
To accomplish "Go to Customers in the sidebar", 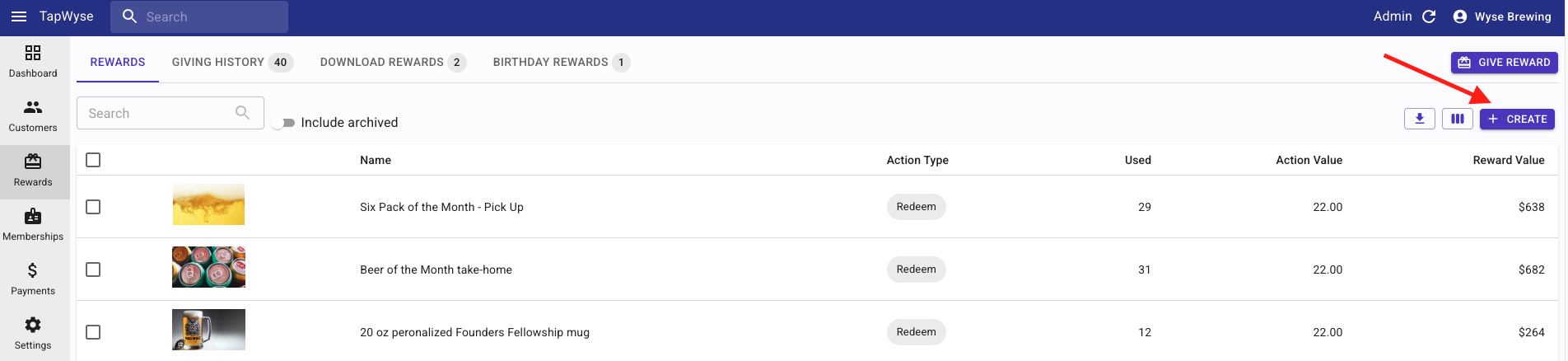I will coord(33,116).
